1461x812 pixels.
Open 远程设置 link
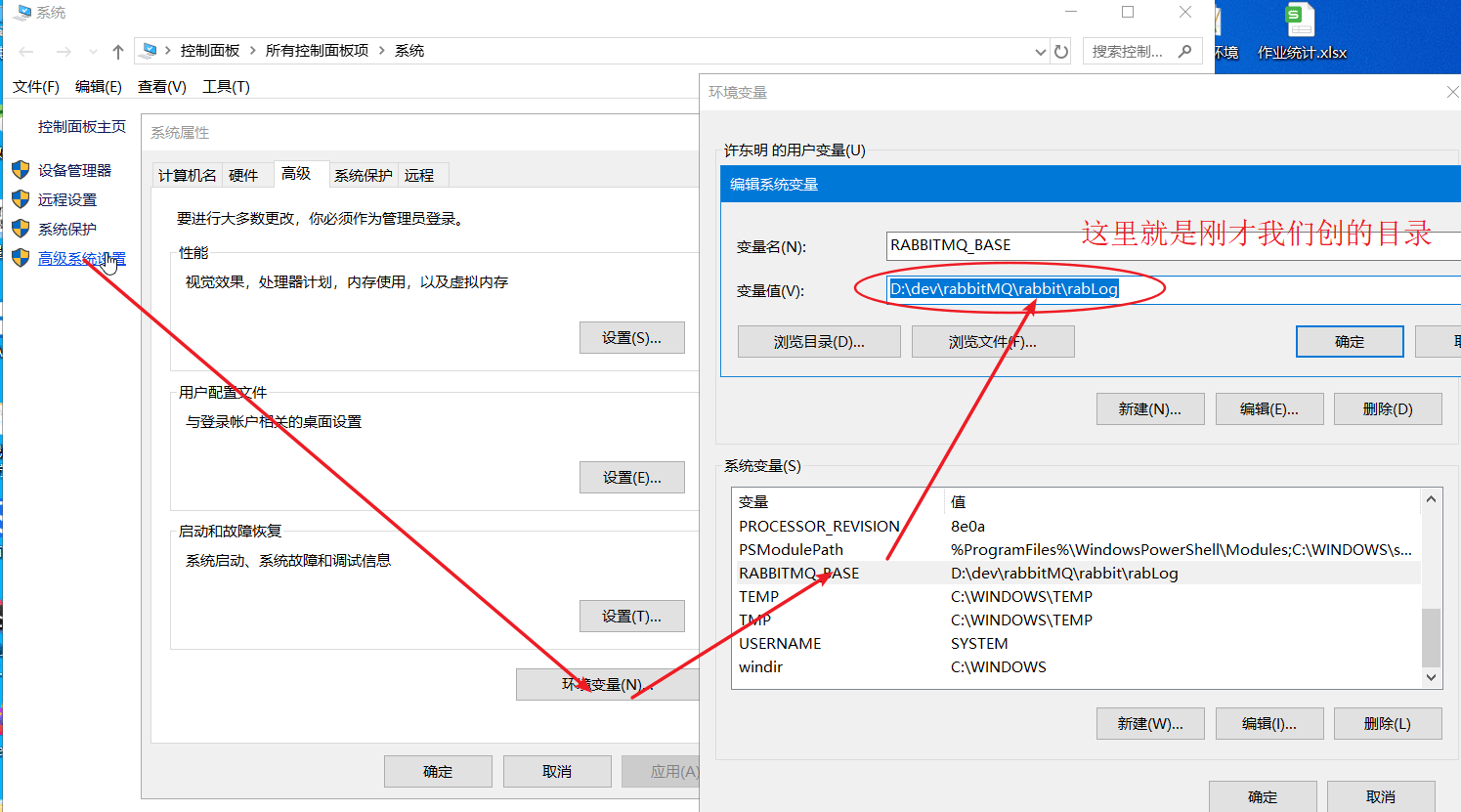click(x=67, y=199)
